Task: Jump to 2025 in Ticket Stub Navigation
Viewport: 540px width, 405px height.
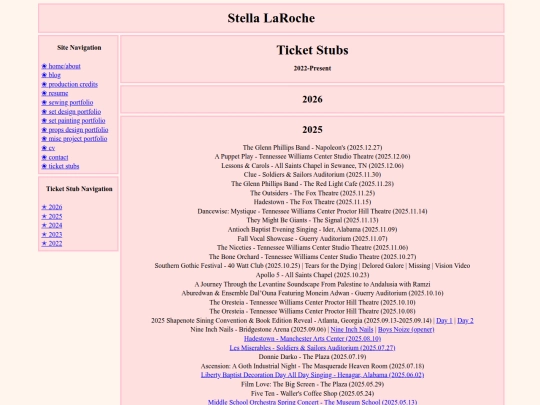Action: 52,216
